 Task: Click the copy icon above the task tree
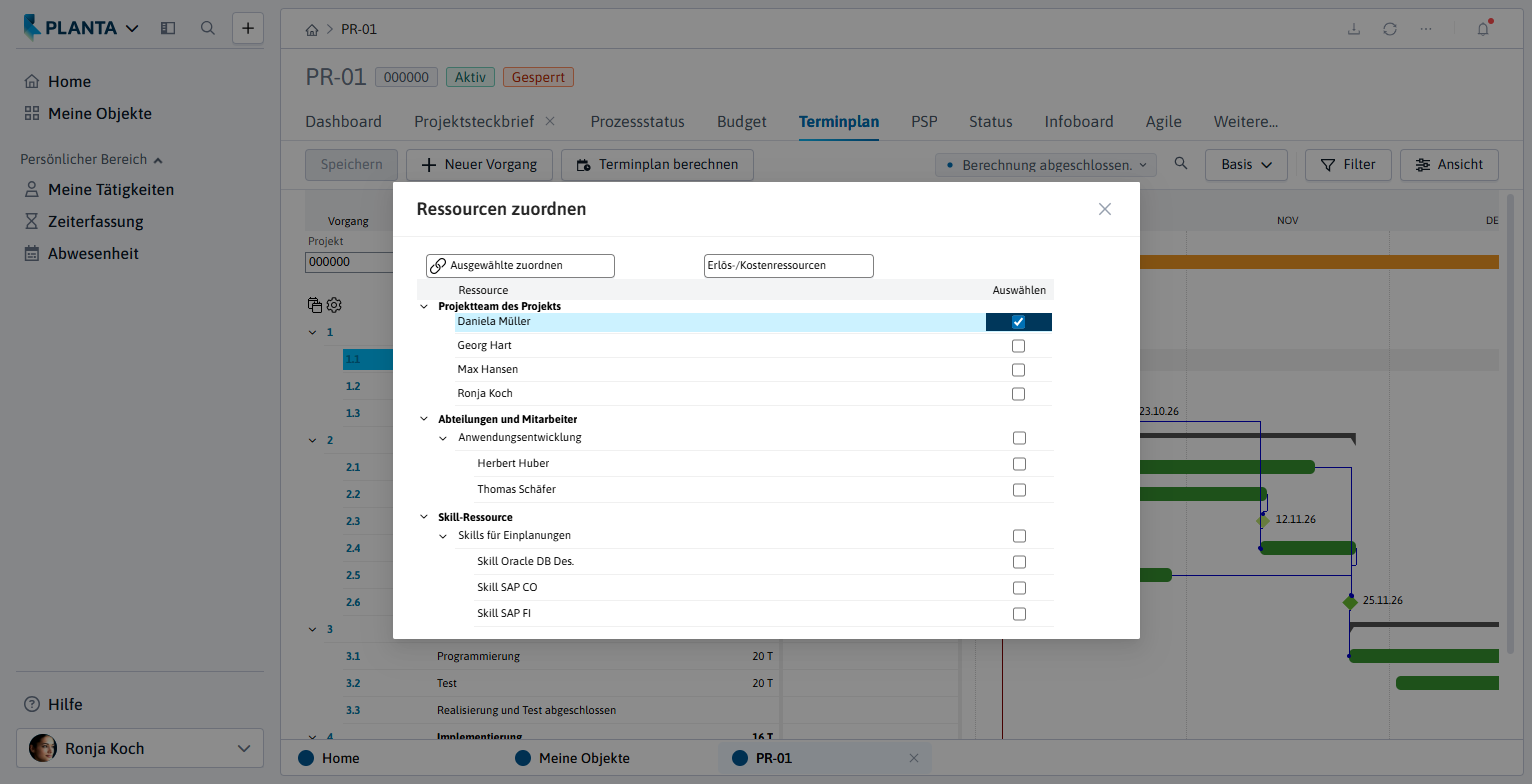tap(315, 305)
